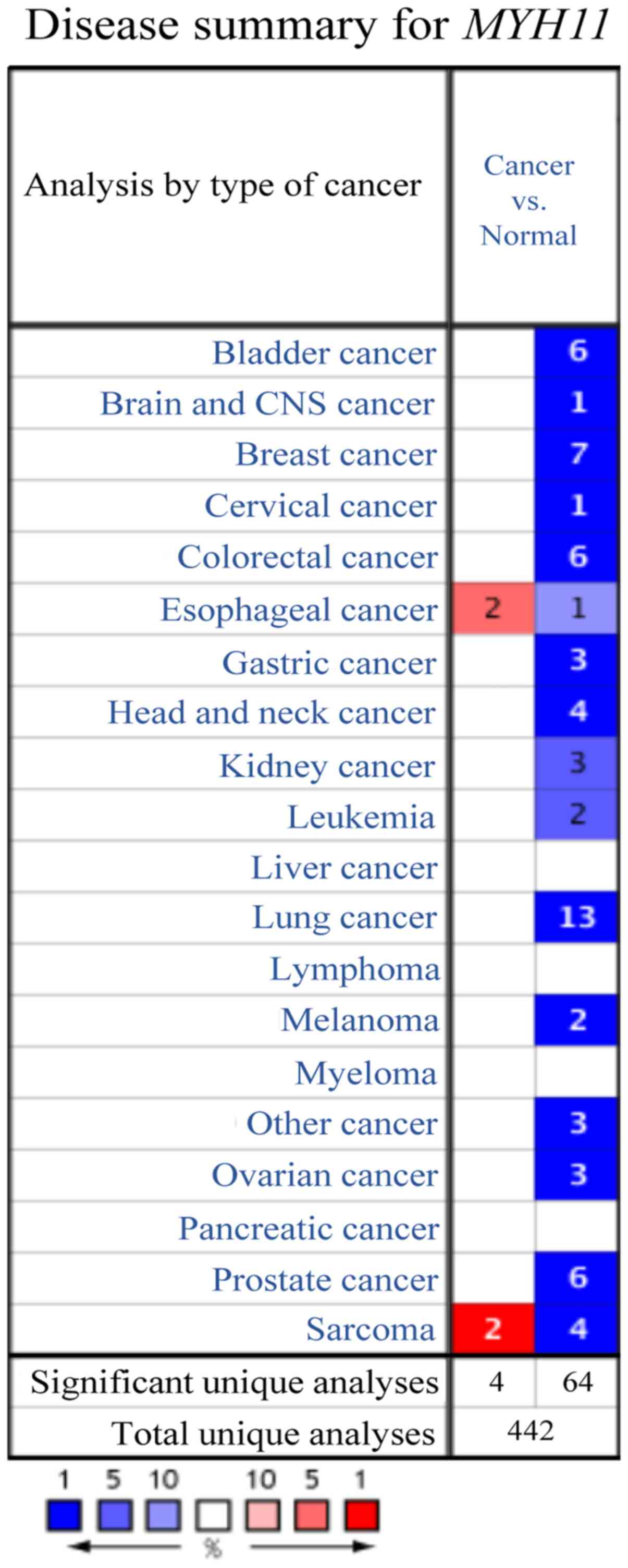Screen dimensions: 628x1568
Task: Open the Kidney cancer link
Action: (x=327, y=765)
